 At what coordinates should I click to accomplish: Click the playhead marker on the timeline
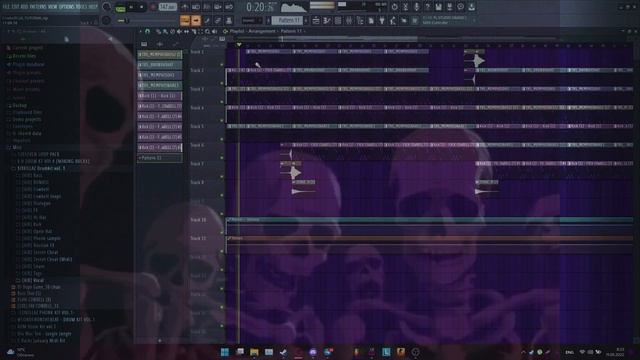pyautogui.click(x=239, y=44)
